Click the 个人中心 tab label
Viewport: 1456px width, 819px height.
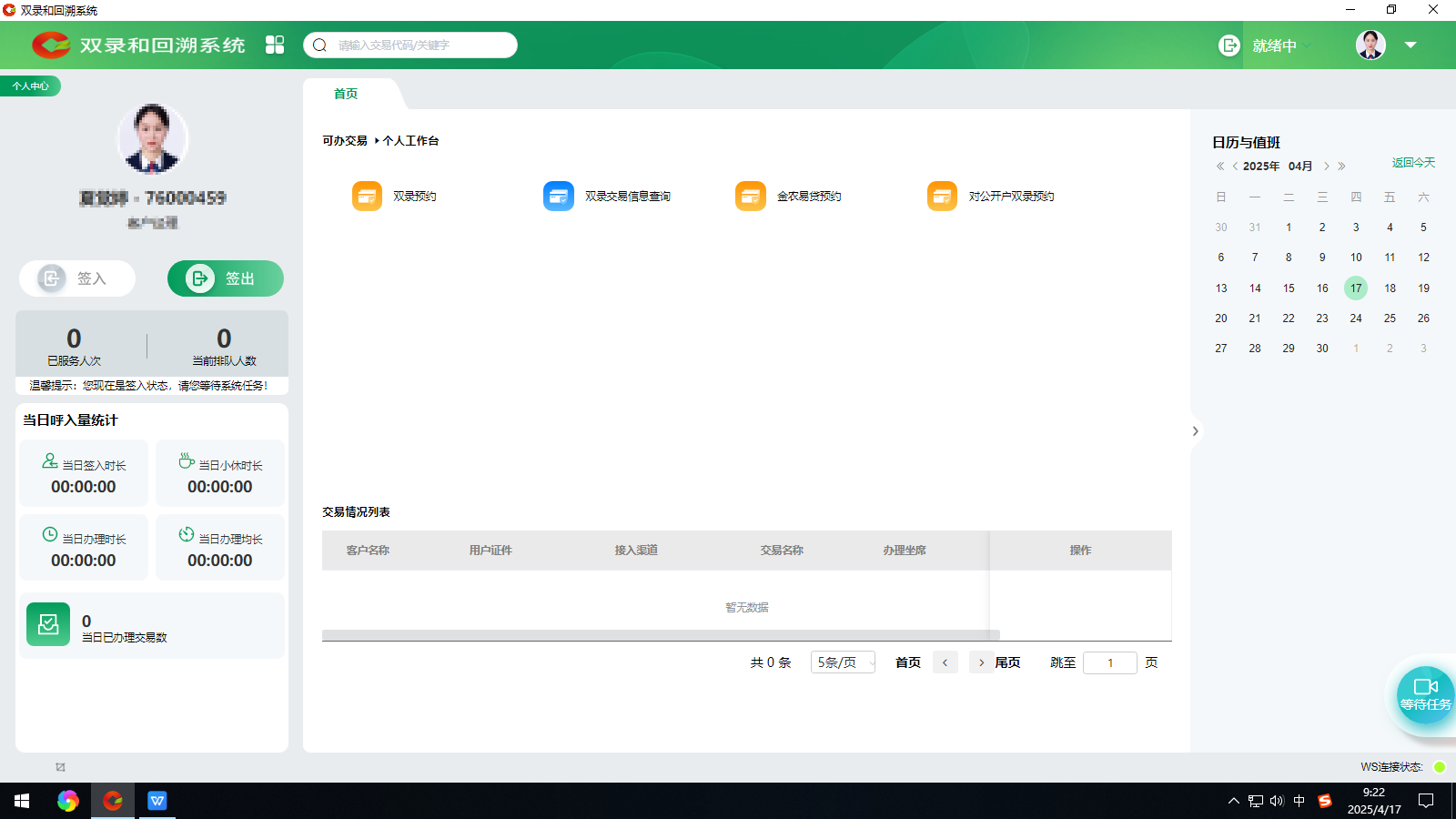[x=30, y=86]
